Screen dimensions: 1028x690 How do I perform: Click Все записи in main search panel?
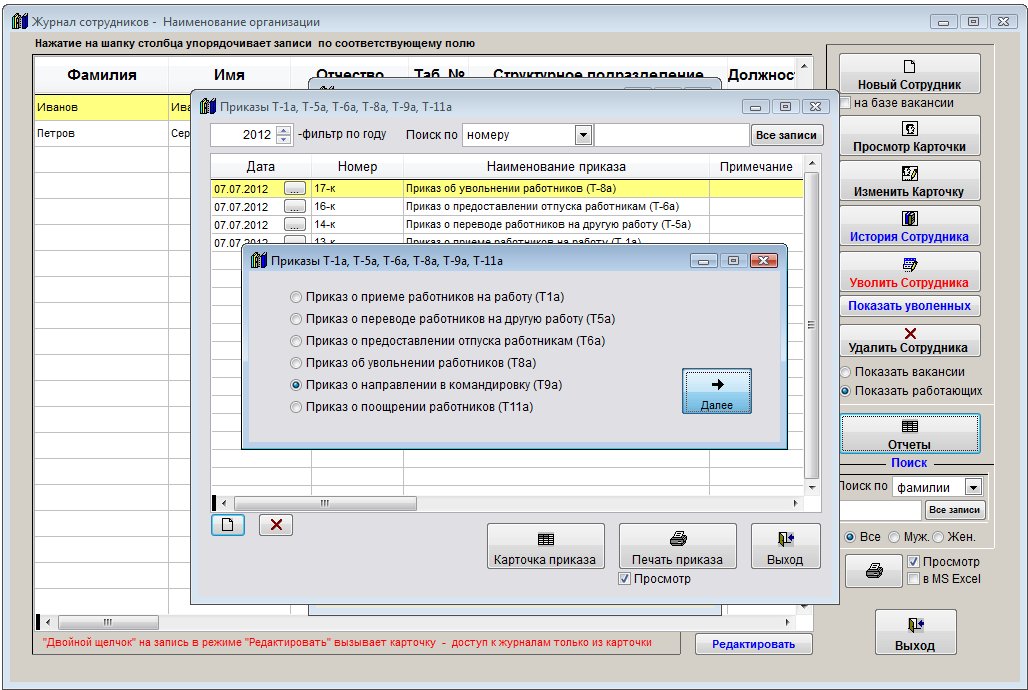[x=955, y=510]
